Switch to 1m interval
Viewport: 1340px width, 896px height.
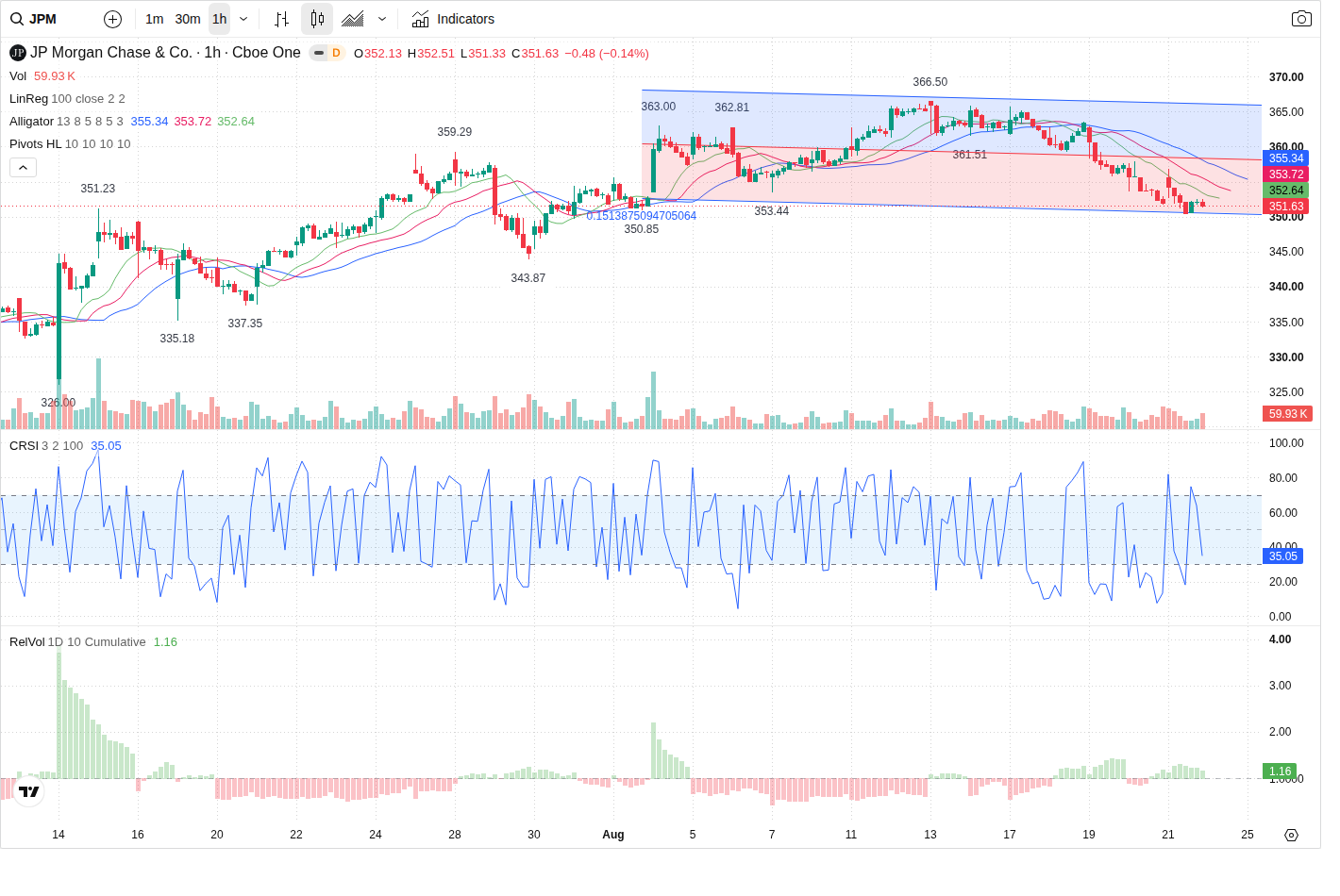(x=155, y=19)
